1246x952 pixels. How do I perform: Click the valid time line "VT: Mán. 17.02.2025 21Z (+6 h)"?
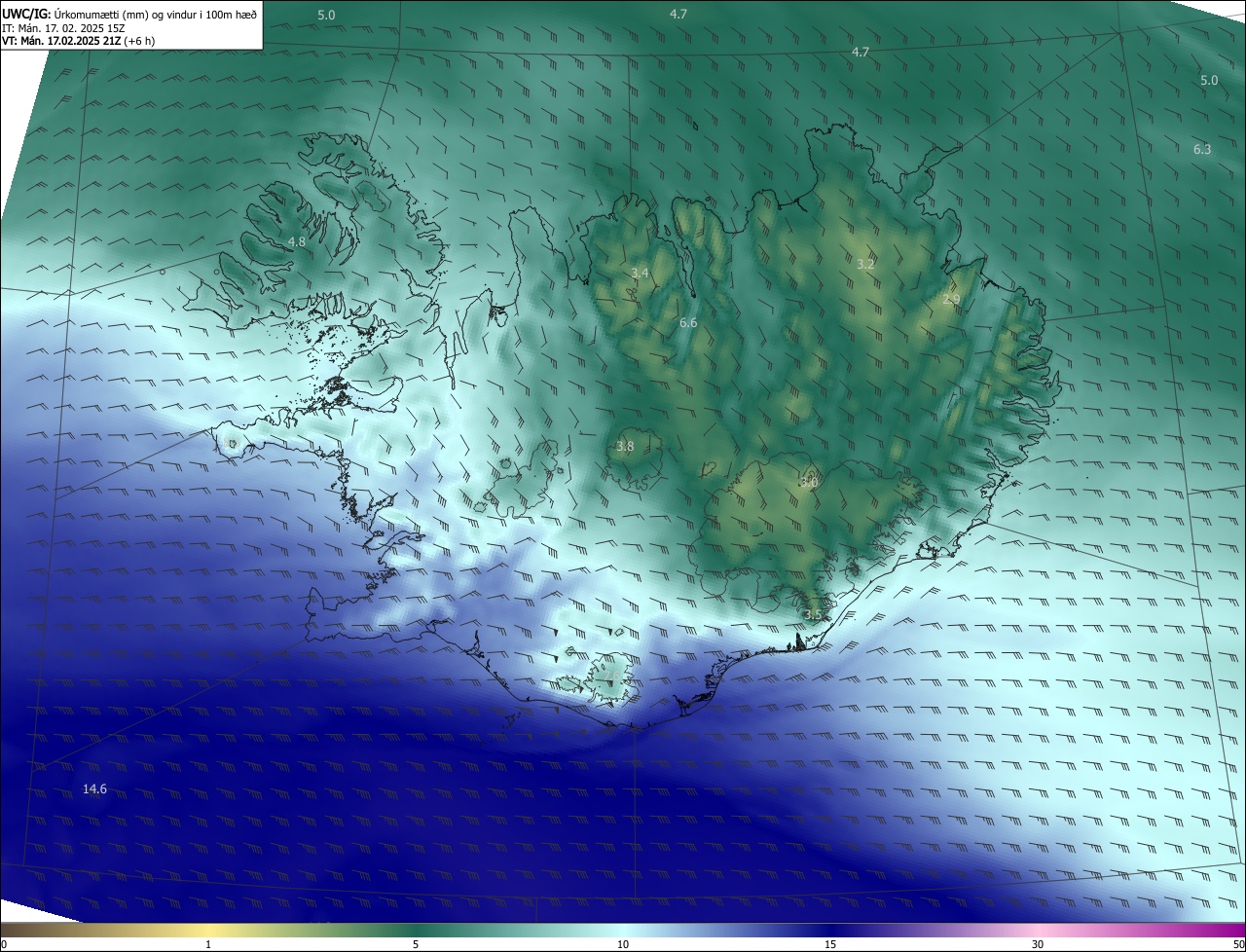click(78, 41)
